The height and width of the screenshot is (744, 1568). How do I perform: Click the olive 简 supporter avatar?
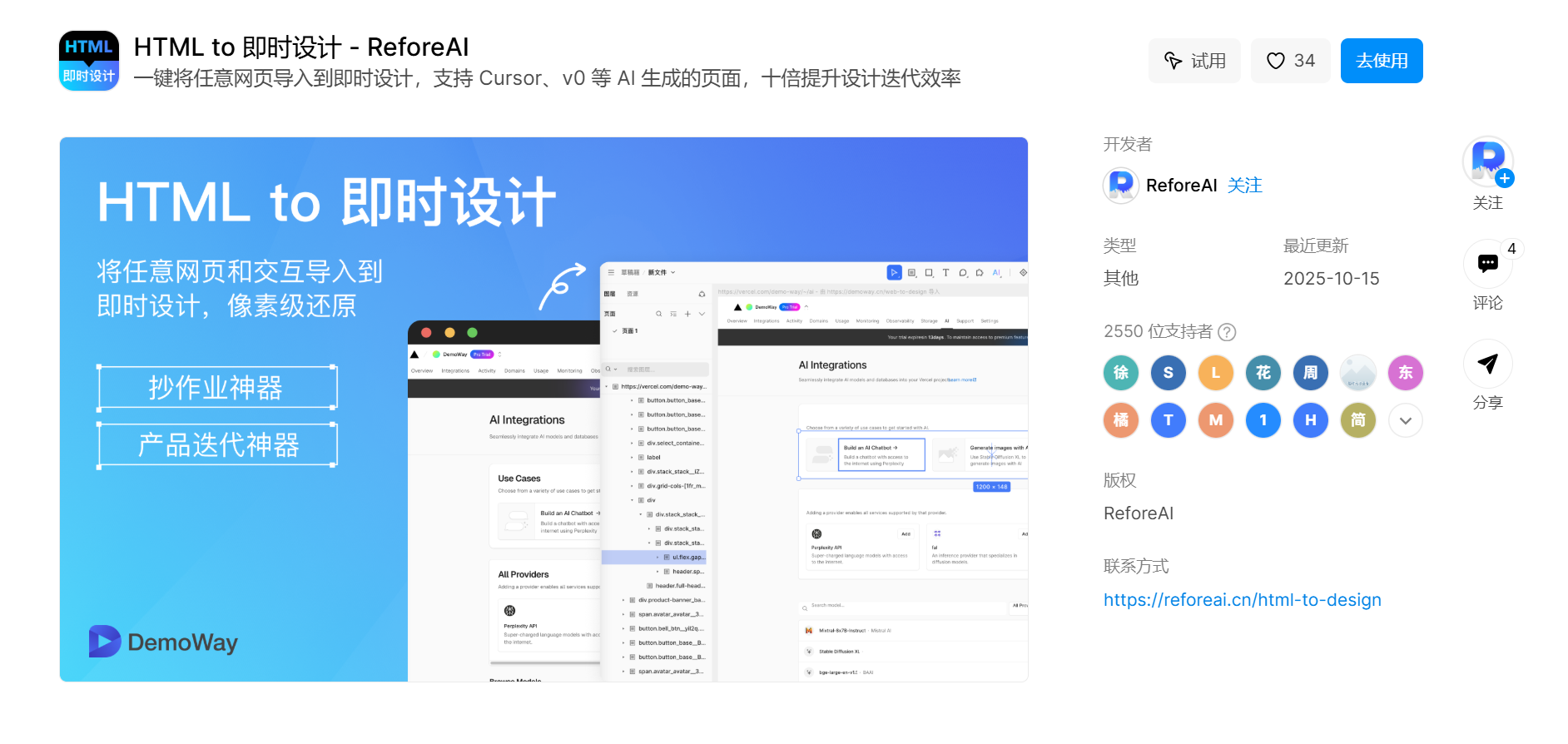[x=1358, y=420]
